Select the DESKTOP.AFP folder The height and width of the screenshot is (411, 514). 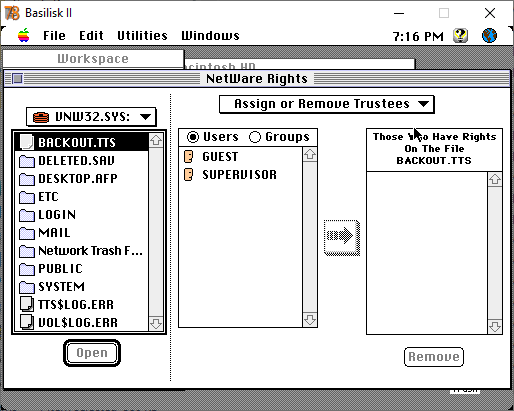[82, 179]
